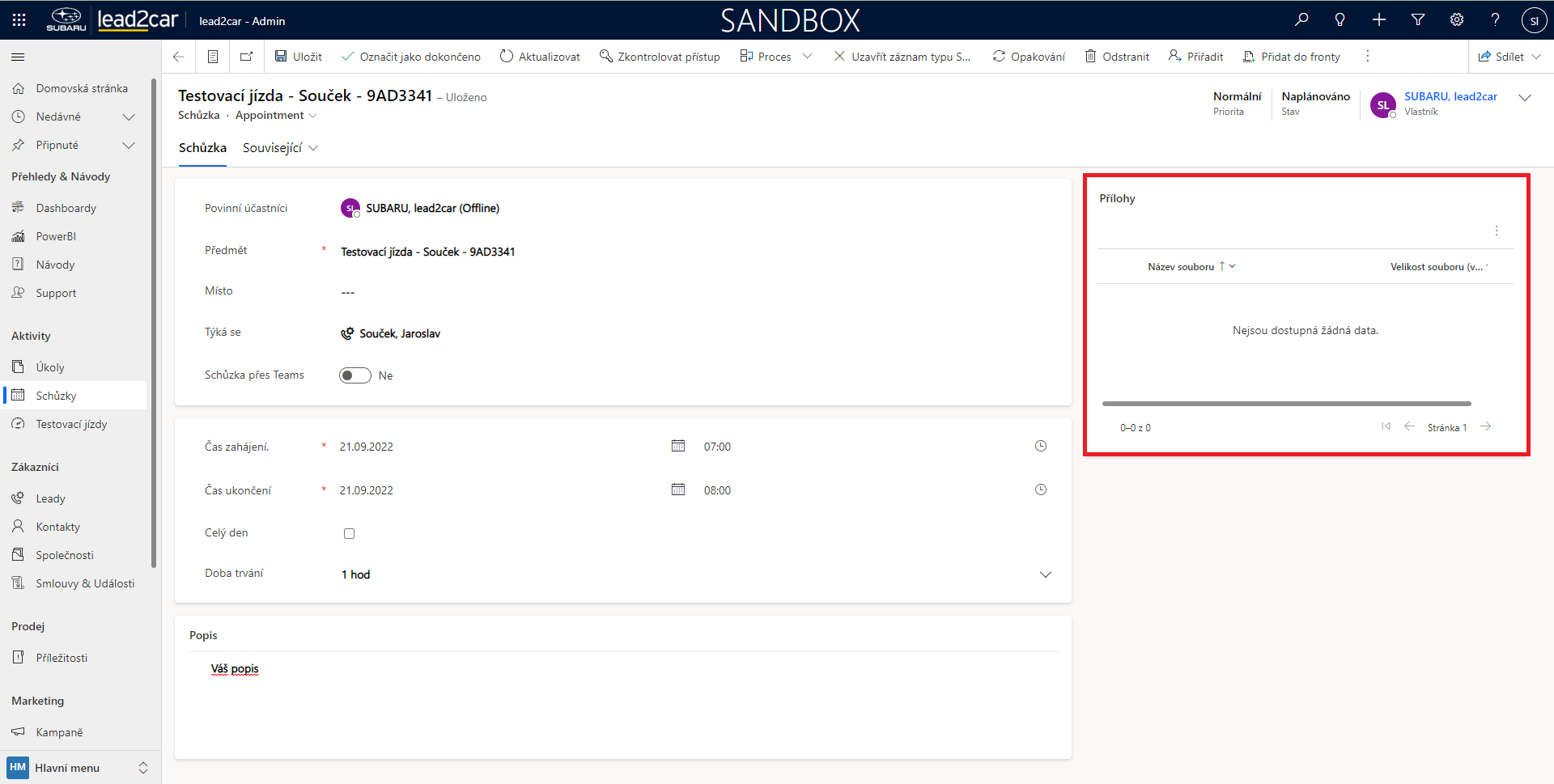
Task: Click the lightbulb assistant icon
Action: coord(1340,20)
